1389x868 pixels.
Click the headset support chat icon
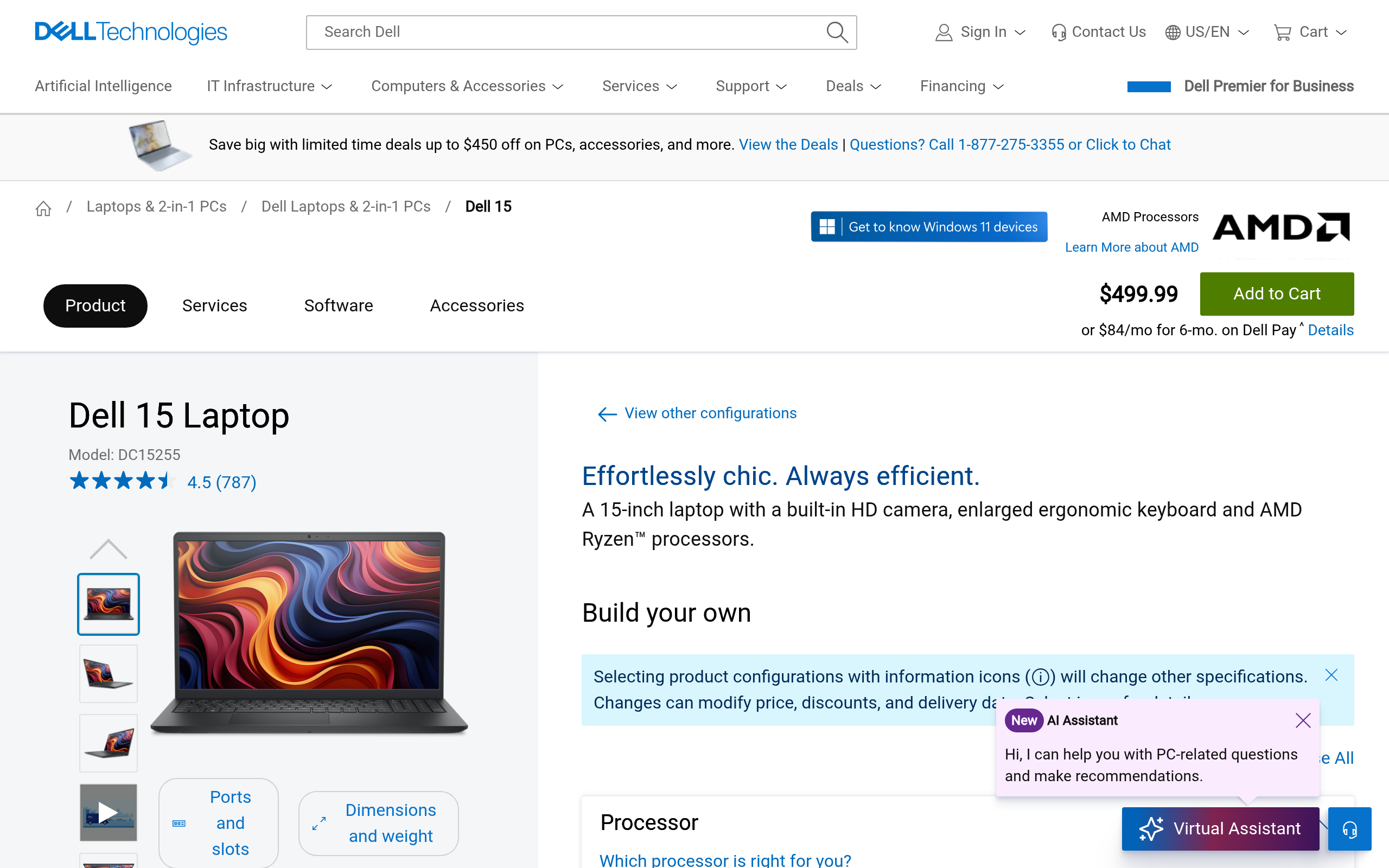(1349, 829)
